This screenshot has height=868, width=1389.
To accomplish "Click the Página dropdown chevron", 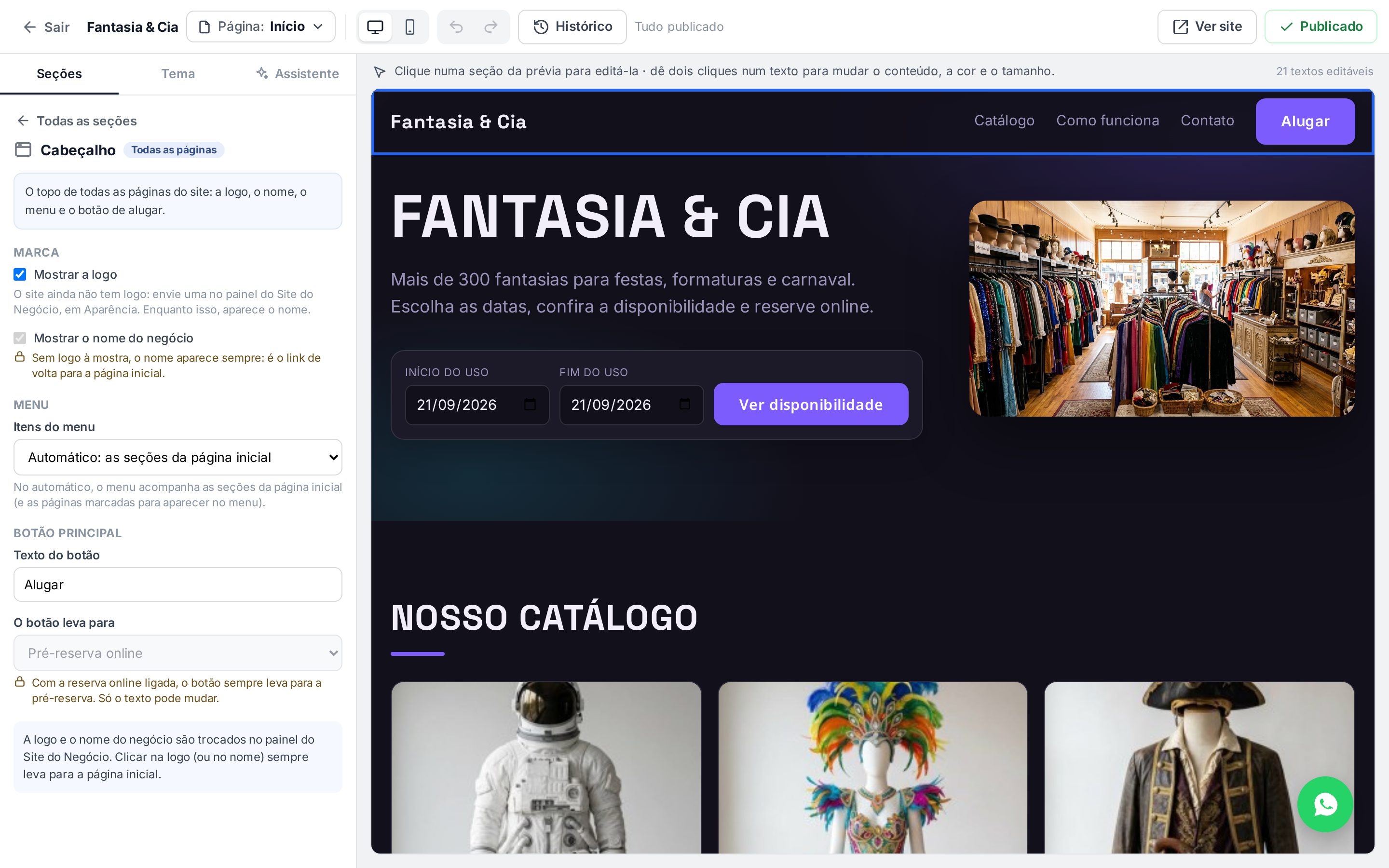I will (x=318, y=27).
